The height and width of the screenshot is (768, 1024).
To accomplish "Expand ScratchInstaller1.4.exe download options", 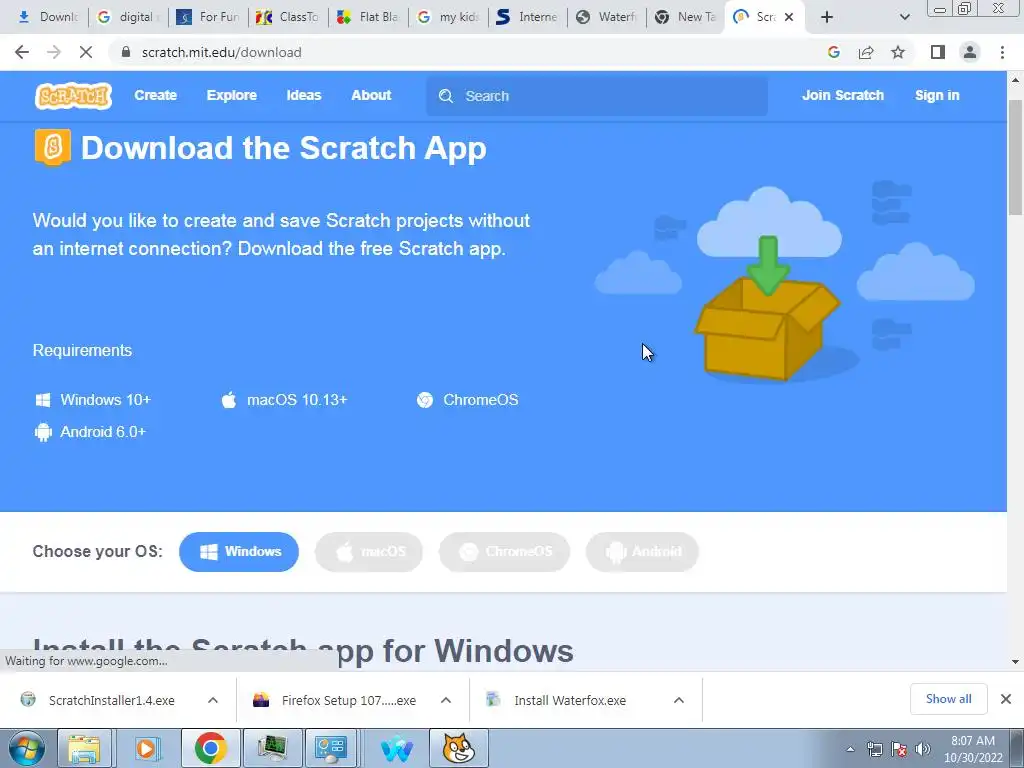I will (x=213, y=700).
